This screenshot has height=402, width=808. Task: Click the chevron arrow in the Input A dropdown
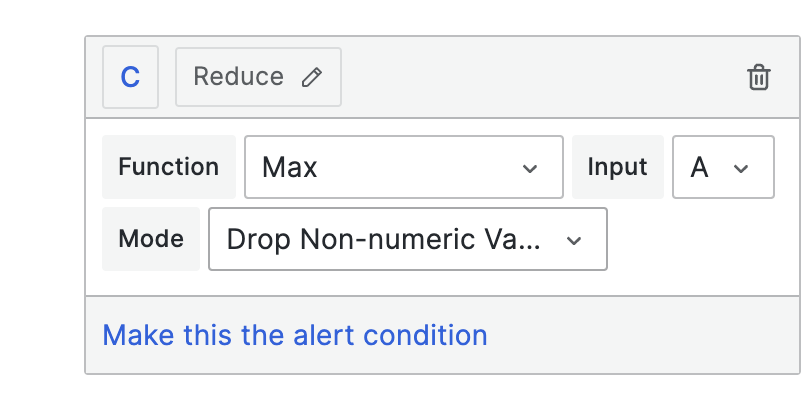(740, 168)
